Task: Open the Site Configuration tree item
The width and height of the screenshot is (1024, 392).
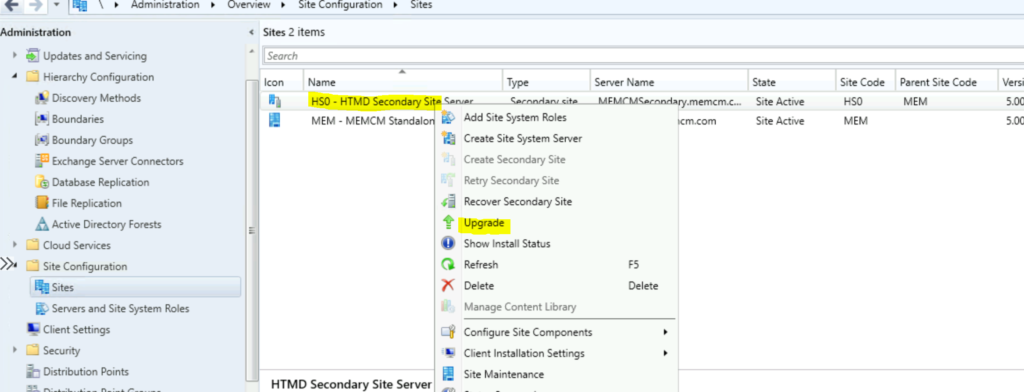Action: coord(85,267)
